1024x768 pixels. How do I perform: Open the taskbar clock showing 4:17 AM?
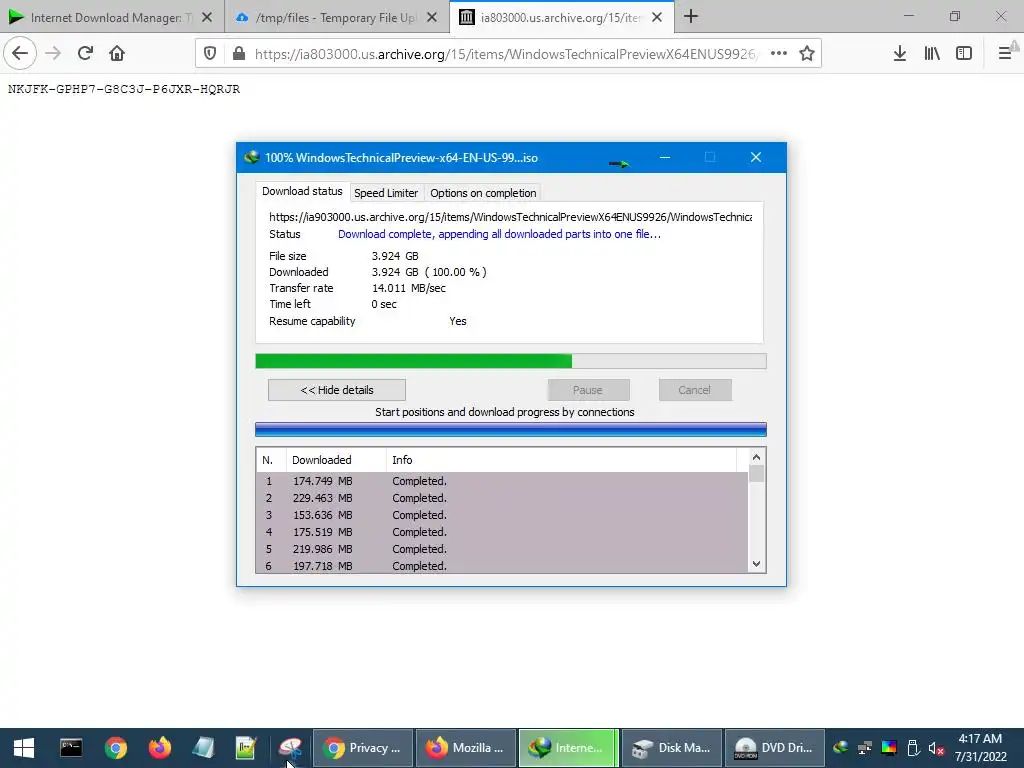(x=980, y=748)
